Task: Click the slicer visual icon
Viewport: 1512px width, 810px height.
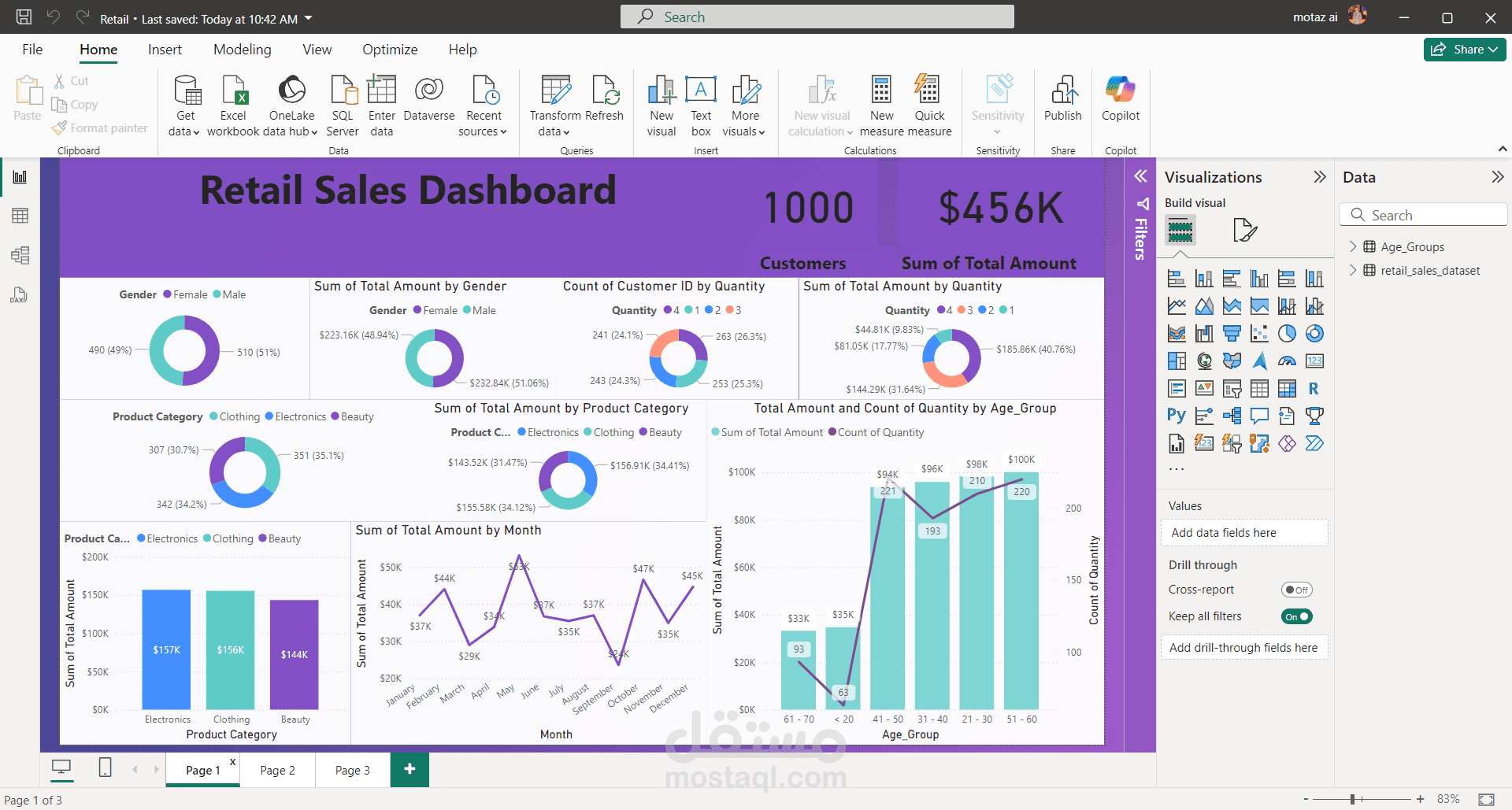Action: pos(1232,388)
